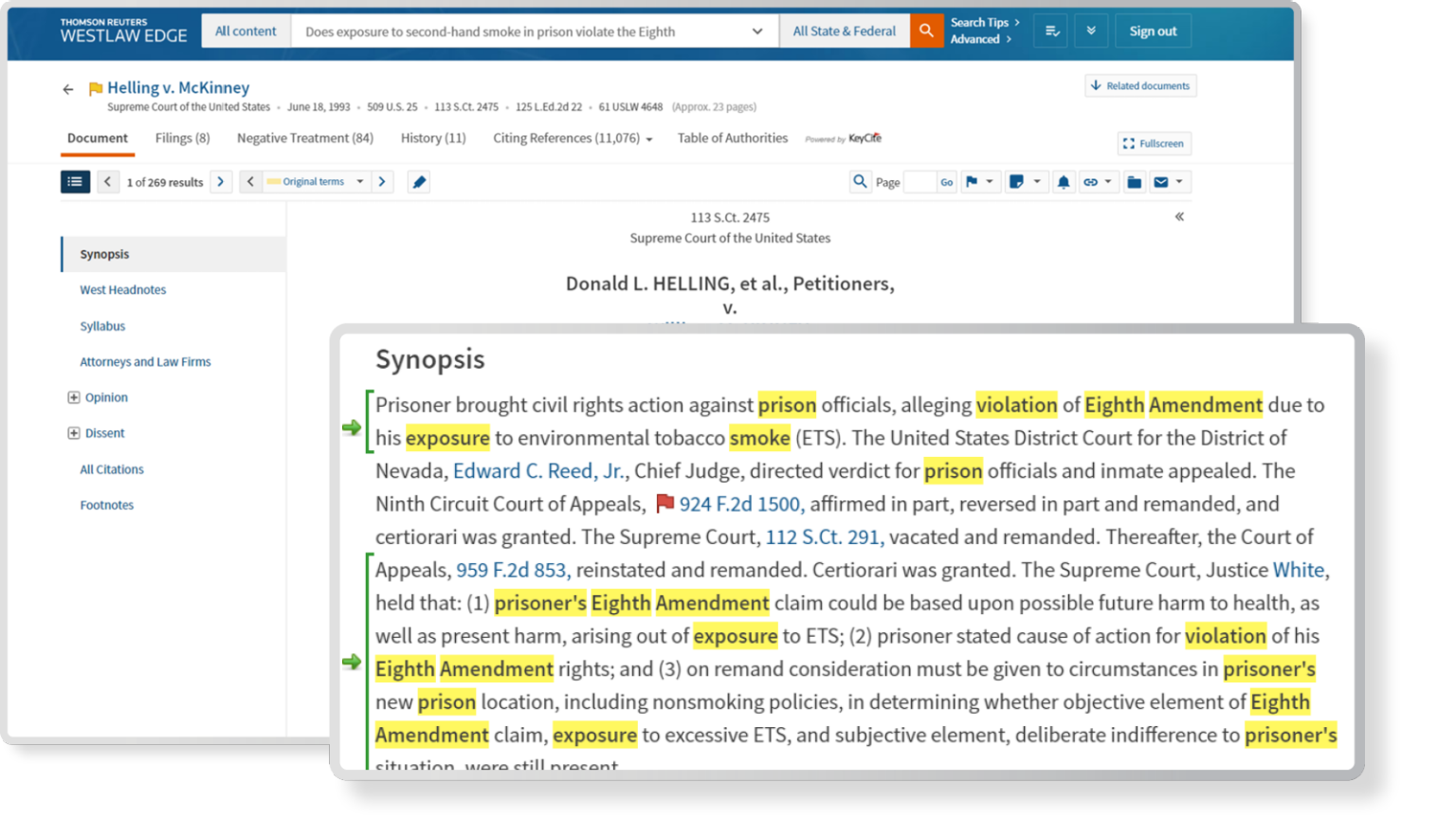Click the bell alert icon

pyautogui.click(x=1064, y=182)
